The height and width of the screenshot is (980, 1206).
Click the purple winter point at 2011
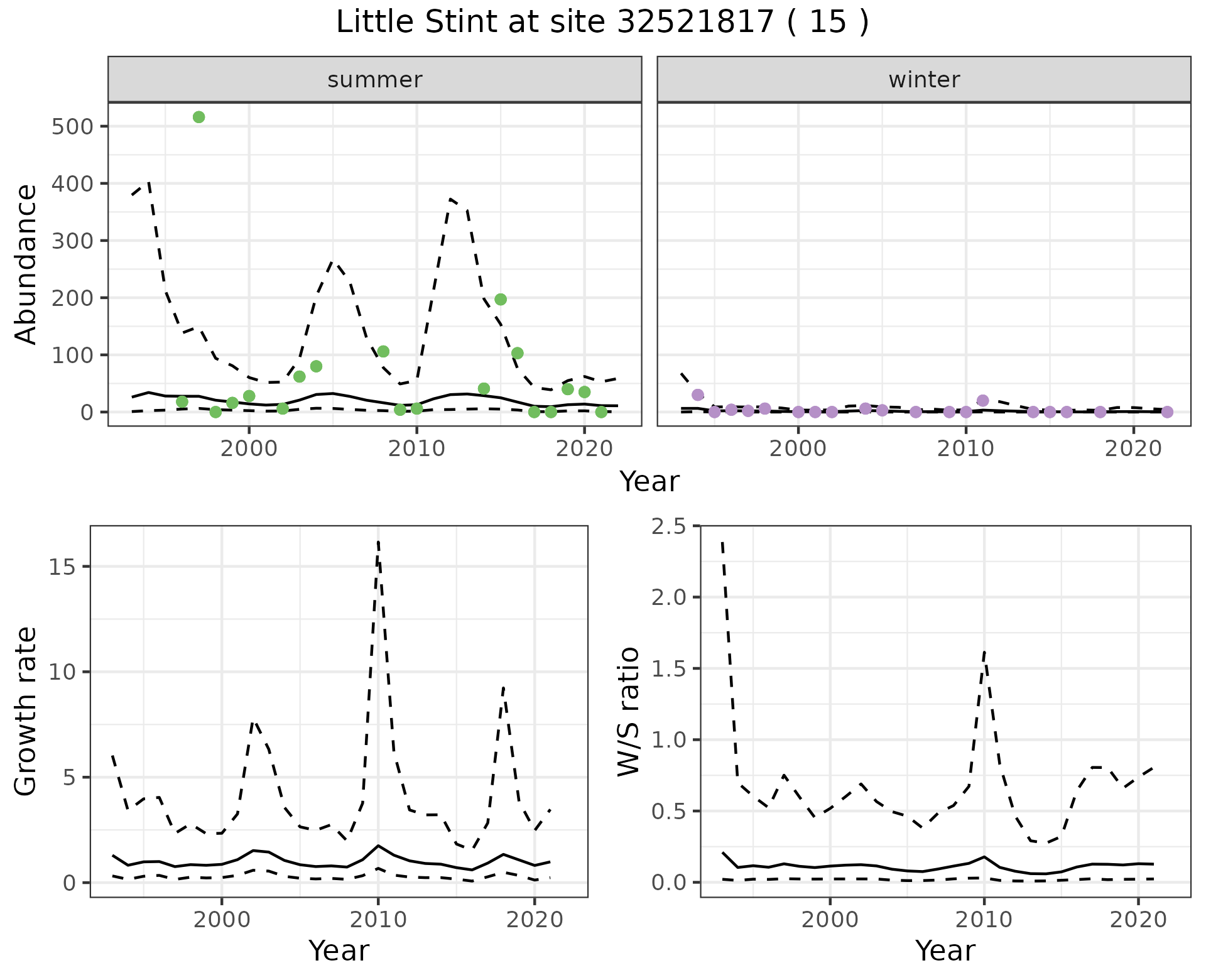click(x=983, y=401)
